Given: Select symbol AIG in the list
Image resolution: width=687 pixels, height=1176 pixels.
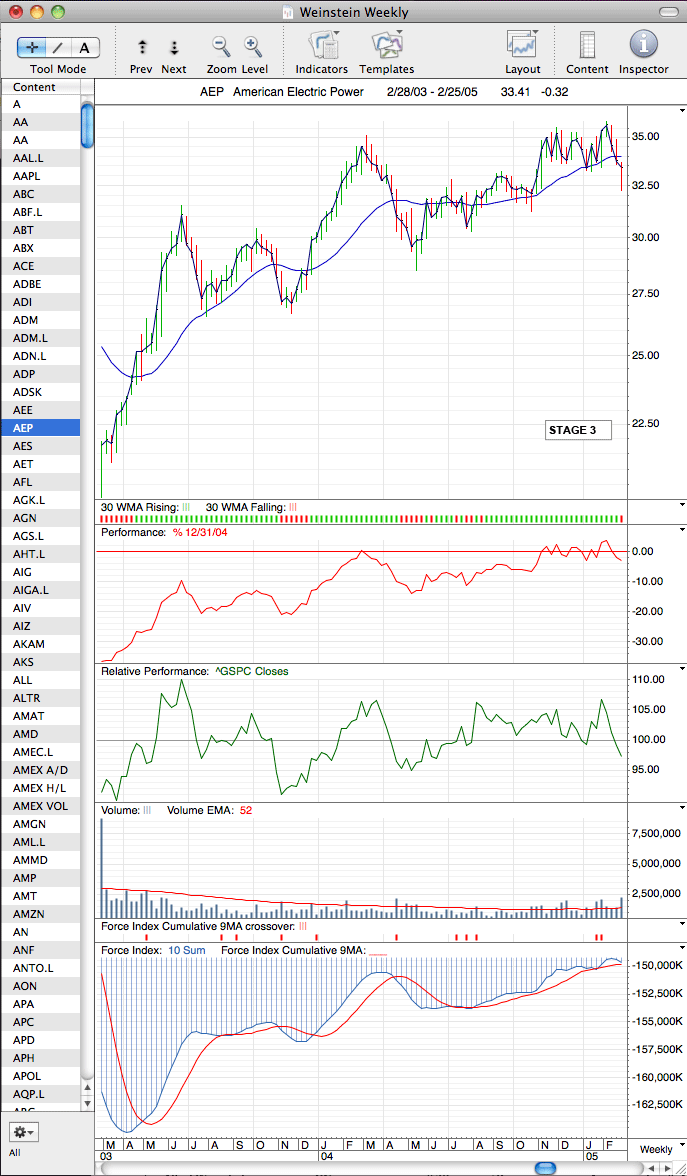Looking at the screenshot, I should (x=40, y=572).
